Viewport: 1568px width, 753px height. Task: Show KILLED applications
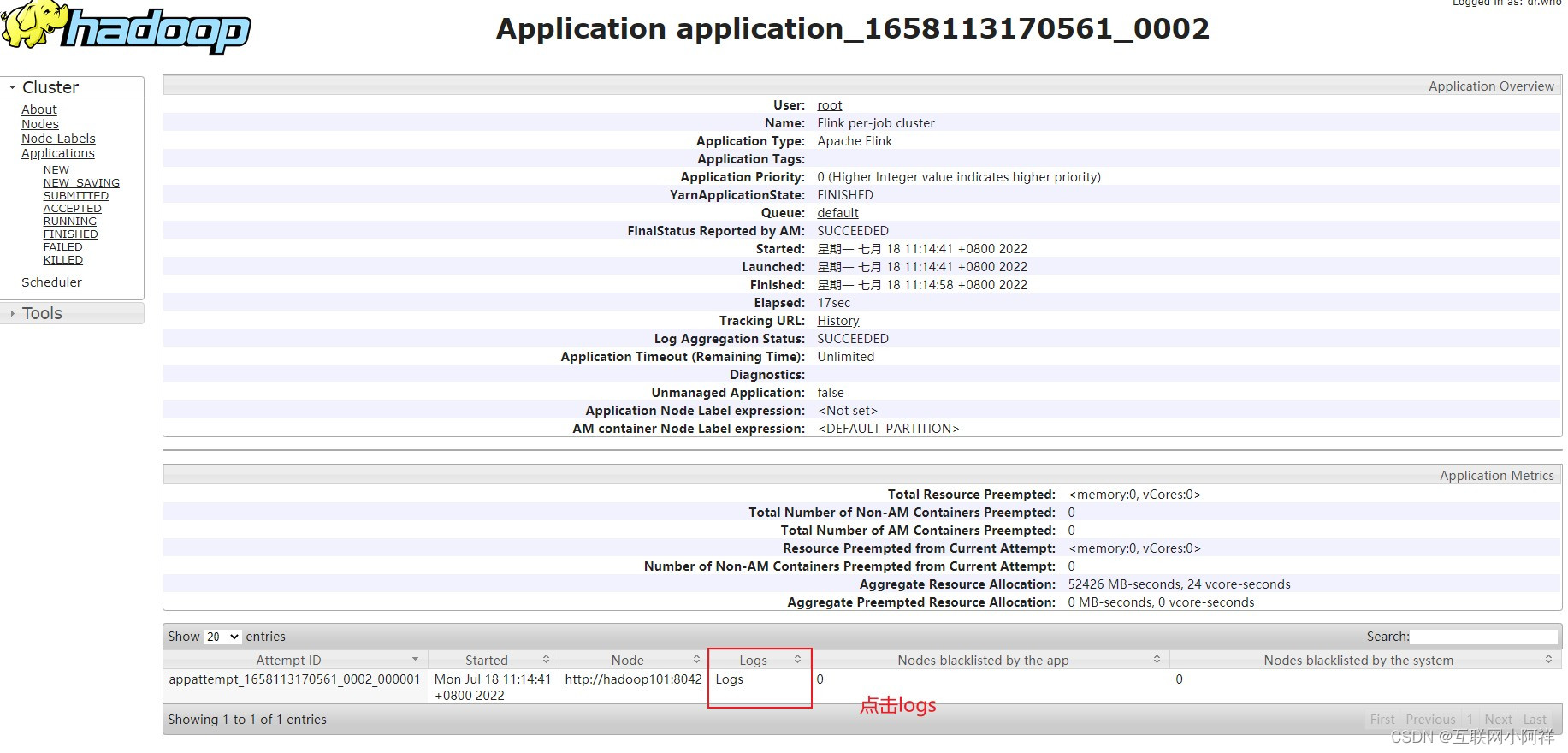tap(63, 260)
